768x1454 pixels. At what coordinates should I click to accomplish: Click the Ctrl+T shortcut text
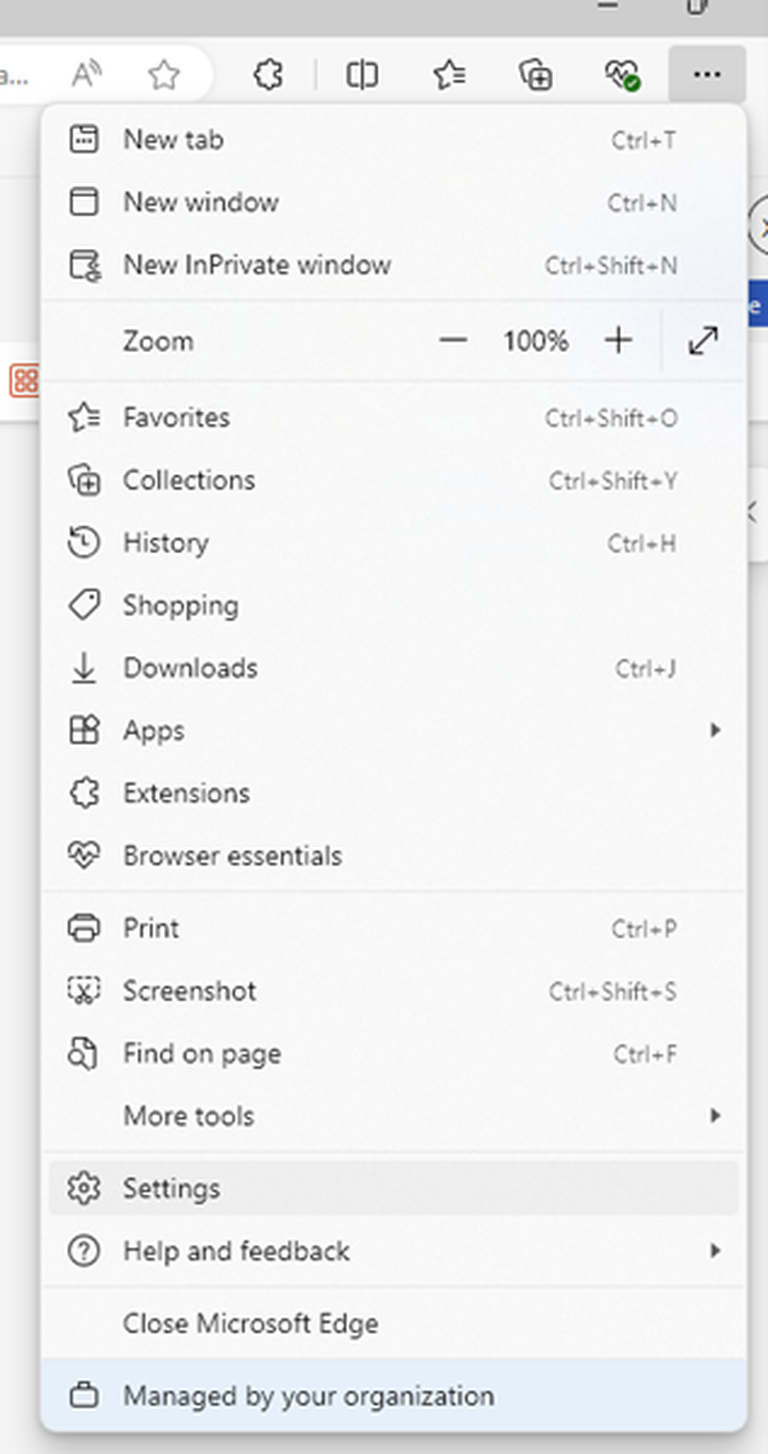coord(644,140)
